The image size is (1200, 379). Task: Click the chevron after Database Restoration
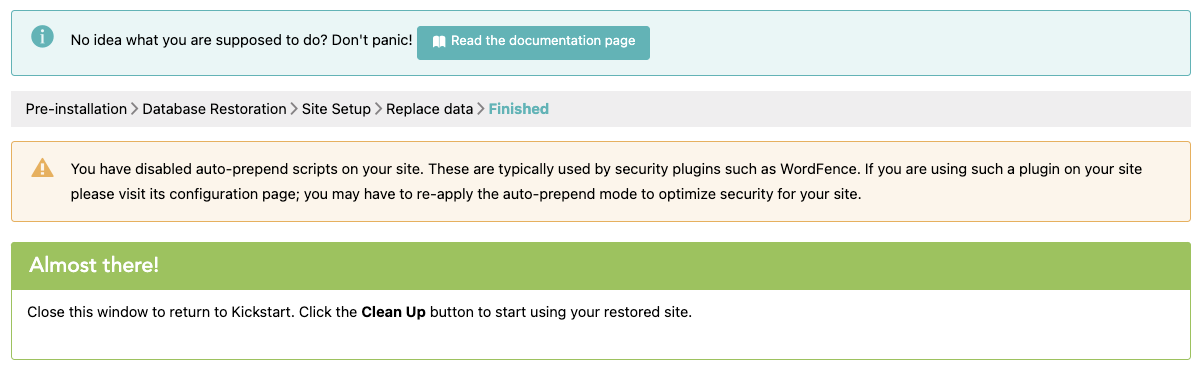coord(294,109)
